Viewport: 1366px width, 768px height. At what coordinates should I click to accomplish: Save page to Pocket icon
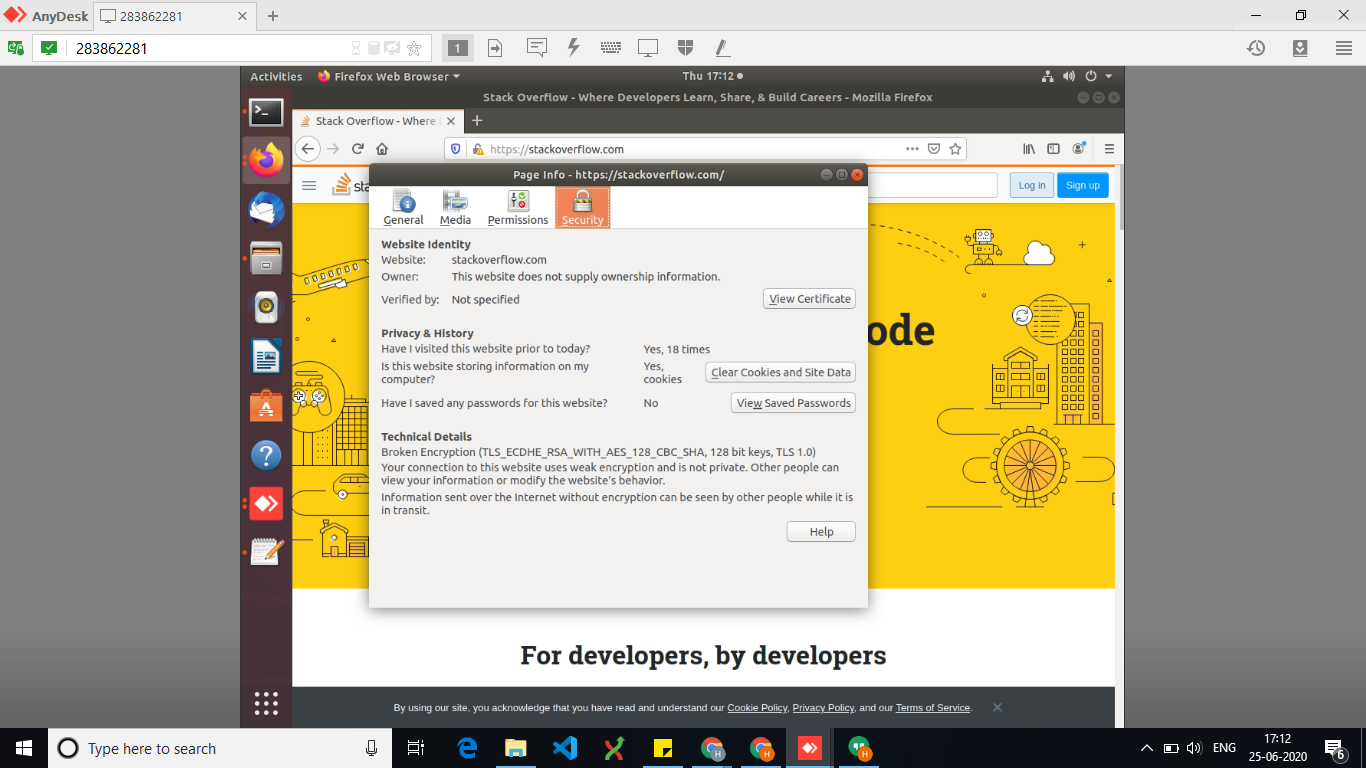[933, 149]
